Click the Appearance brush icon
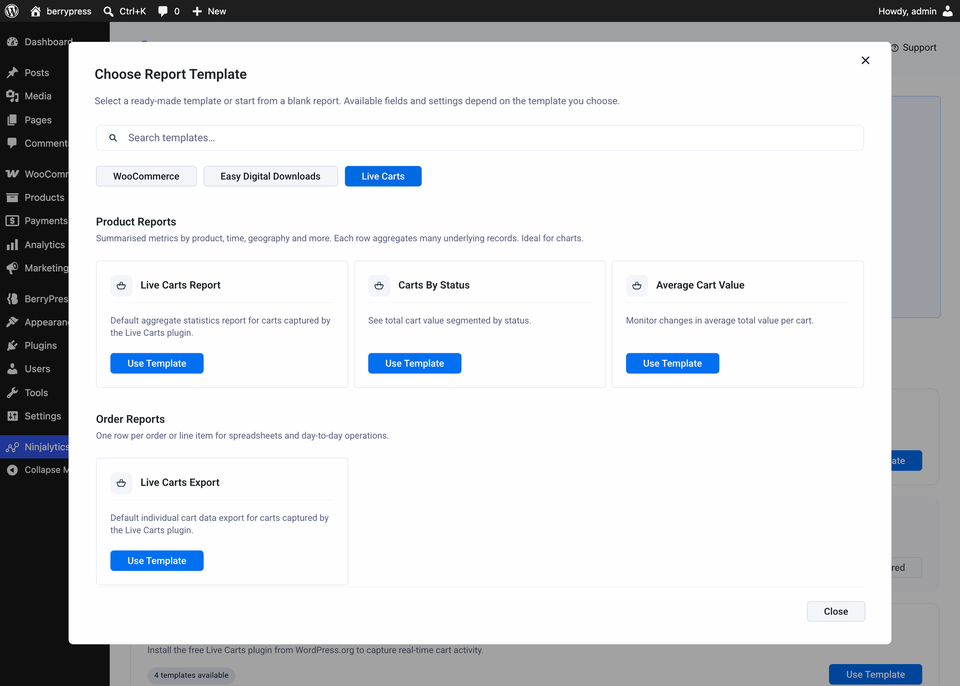This screenshot has height=686, width=960. (x=12, y=322)
